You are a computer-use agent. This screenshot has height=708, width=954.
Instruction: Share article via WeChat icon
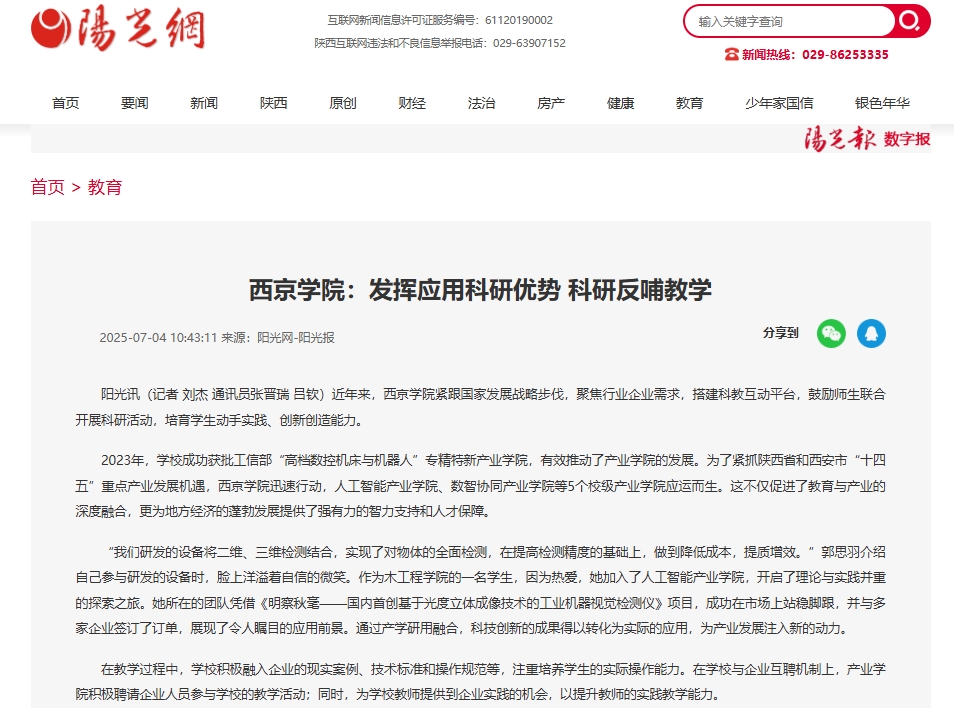[830, 334]
